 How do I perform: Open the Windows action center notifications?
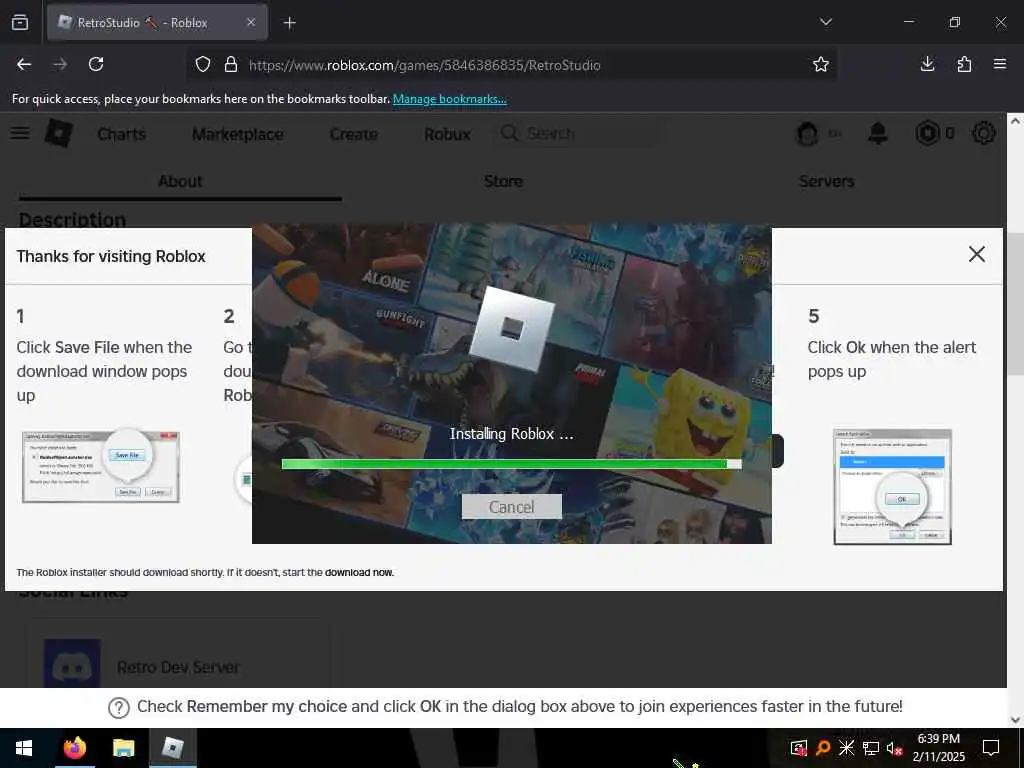tap(991, 748)
